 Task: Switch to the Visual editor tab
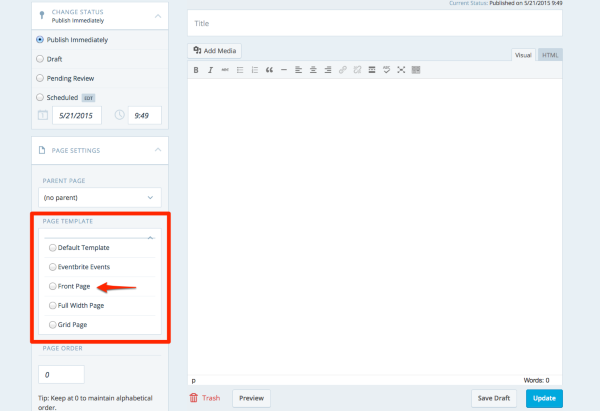523,55
